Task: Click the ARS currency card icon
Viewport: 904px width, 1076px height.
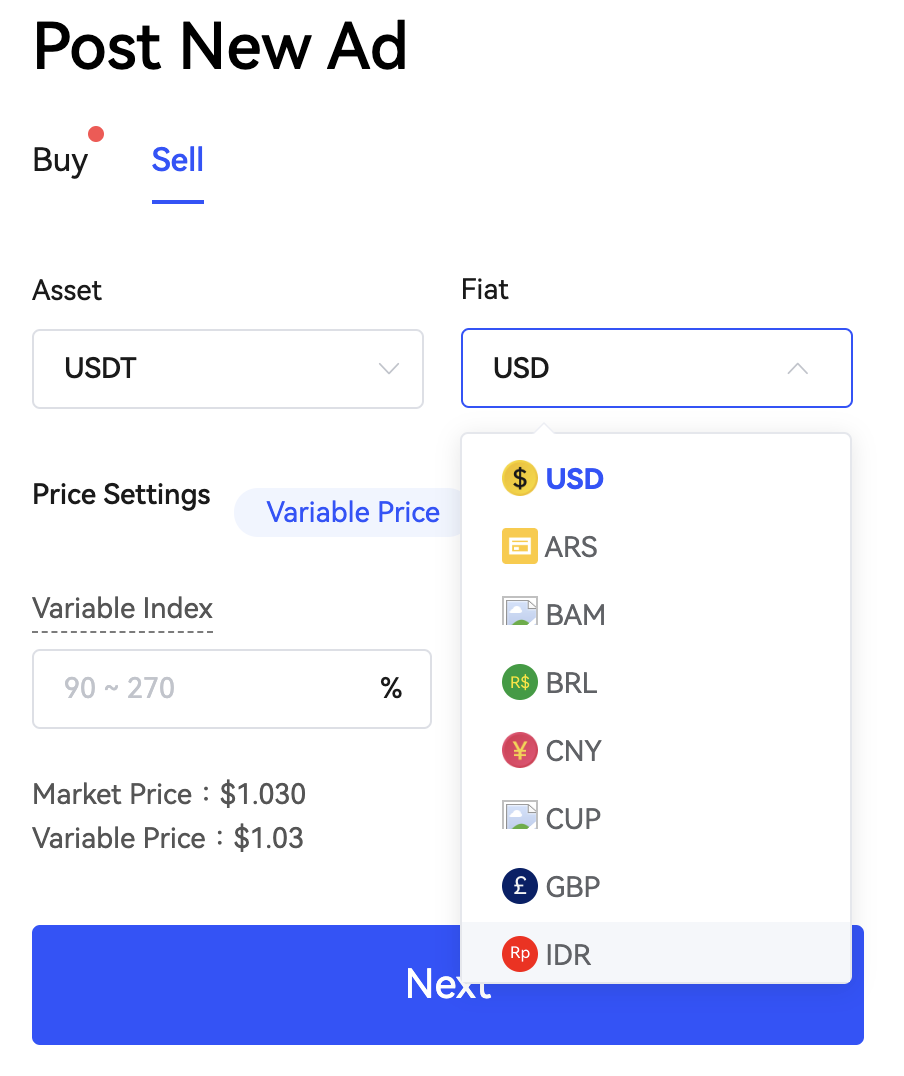Action: pos(519,547)
